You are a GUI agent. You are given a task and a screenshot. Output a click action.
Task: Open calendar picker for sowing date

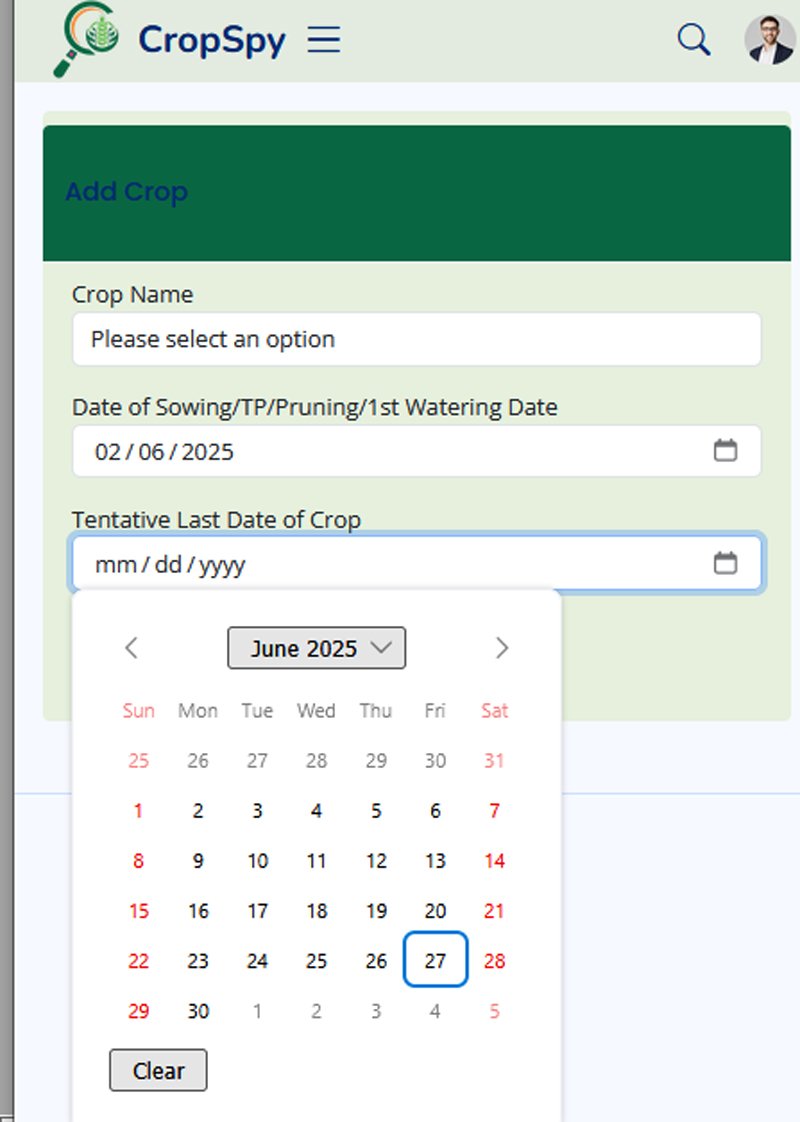(725, 451)
